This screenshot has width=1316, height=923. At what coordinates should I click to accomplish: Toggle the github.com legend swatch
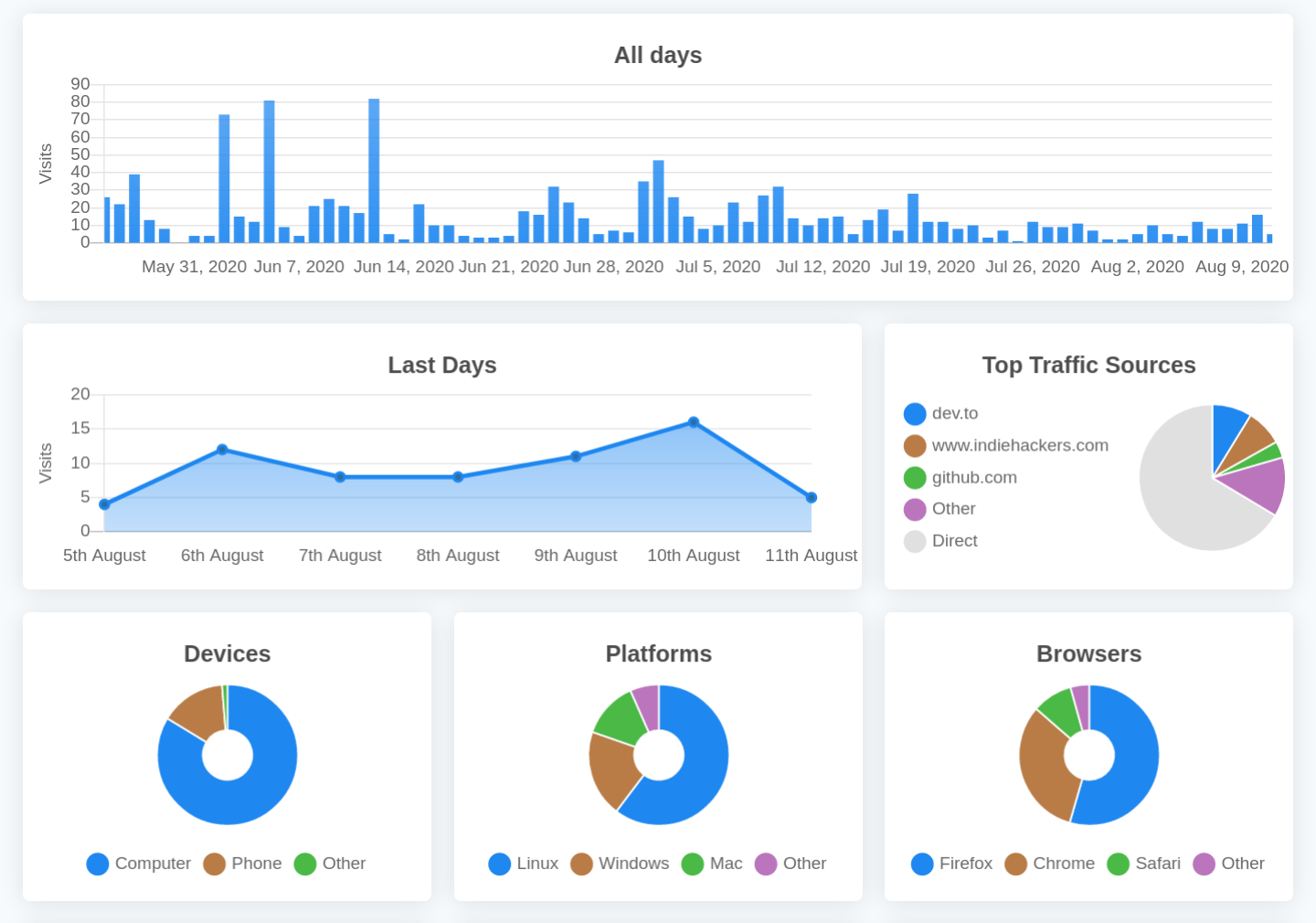(x=915, y=478)
